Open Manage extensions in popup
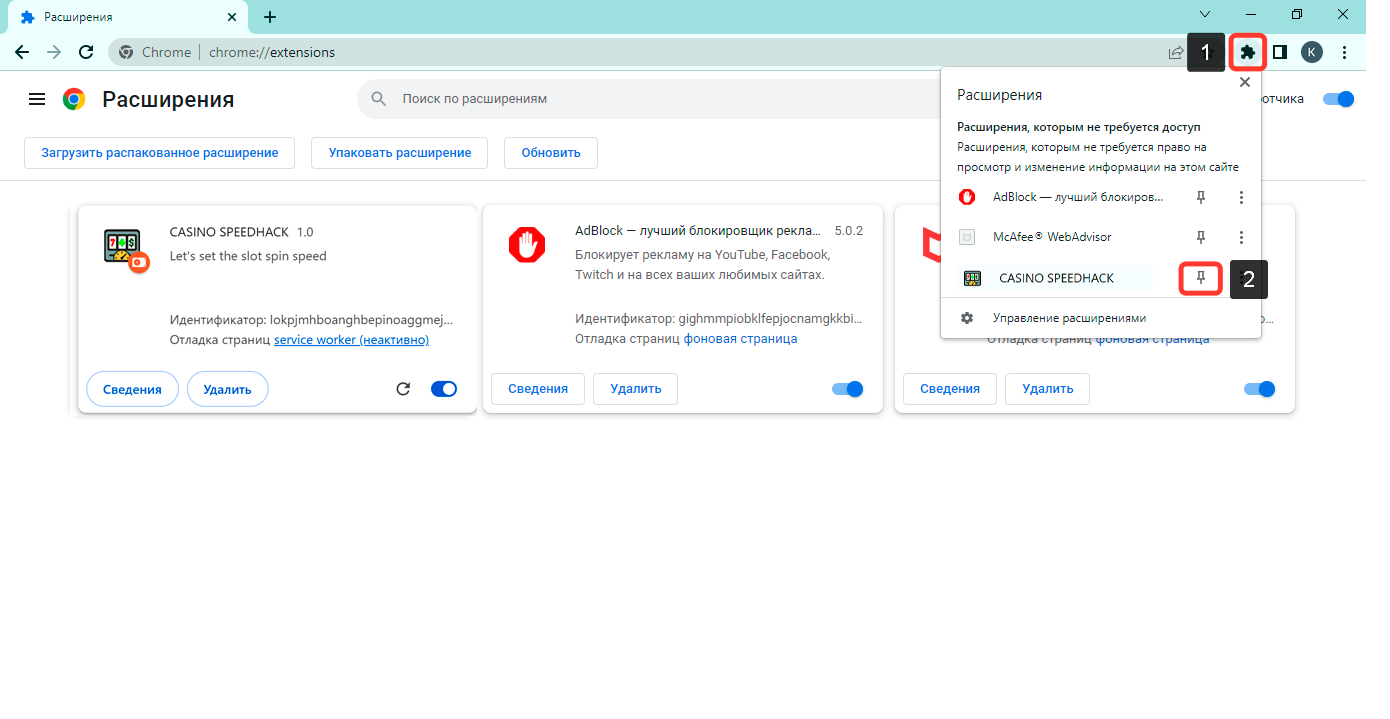This screenshot has height=719, width=1390. tap(1069, 318)
